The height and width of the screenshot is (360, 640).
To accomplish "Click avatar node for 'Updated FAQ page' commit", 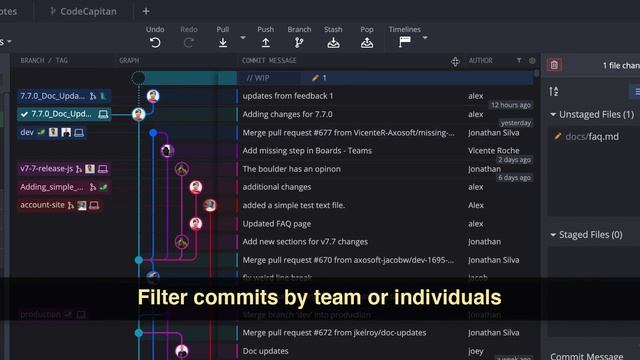I will 196,223.
